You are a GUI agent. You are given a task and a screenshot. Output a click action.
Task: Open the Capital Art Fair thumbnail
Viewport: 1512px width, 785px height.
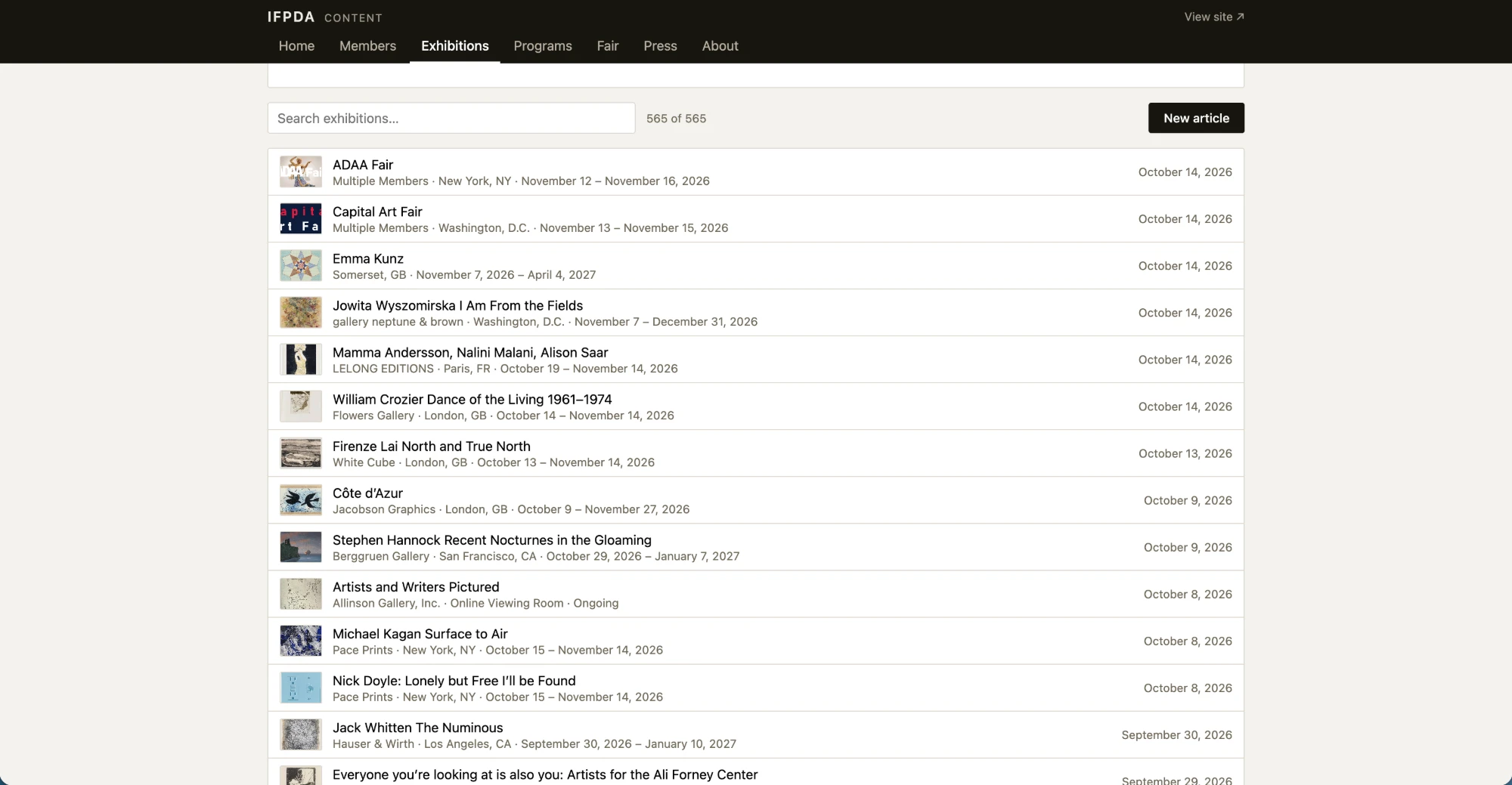click(301, 219)
